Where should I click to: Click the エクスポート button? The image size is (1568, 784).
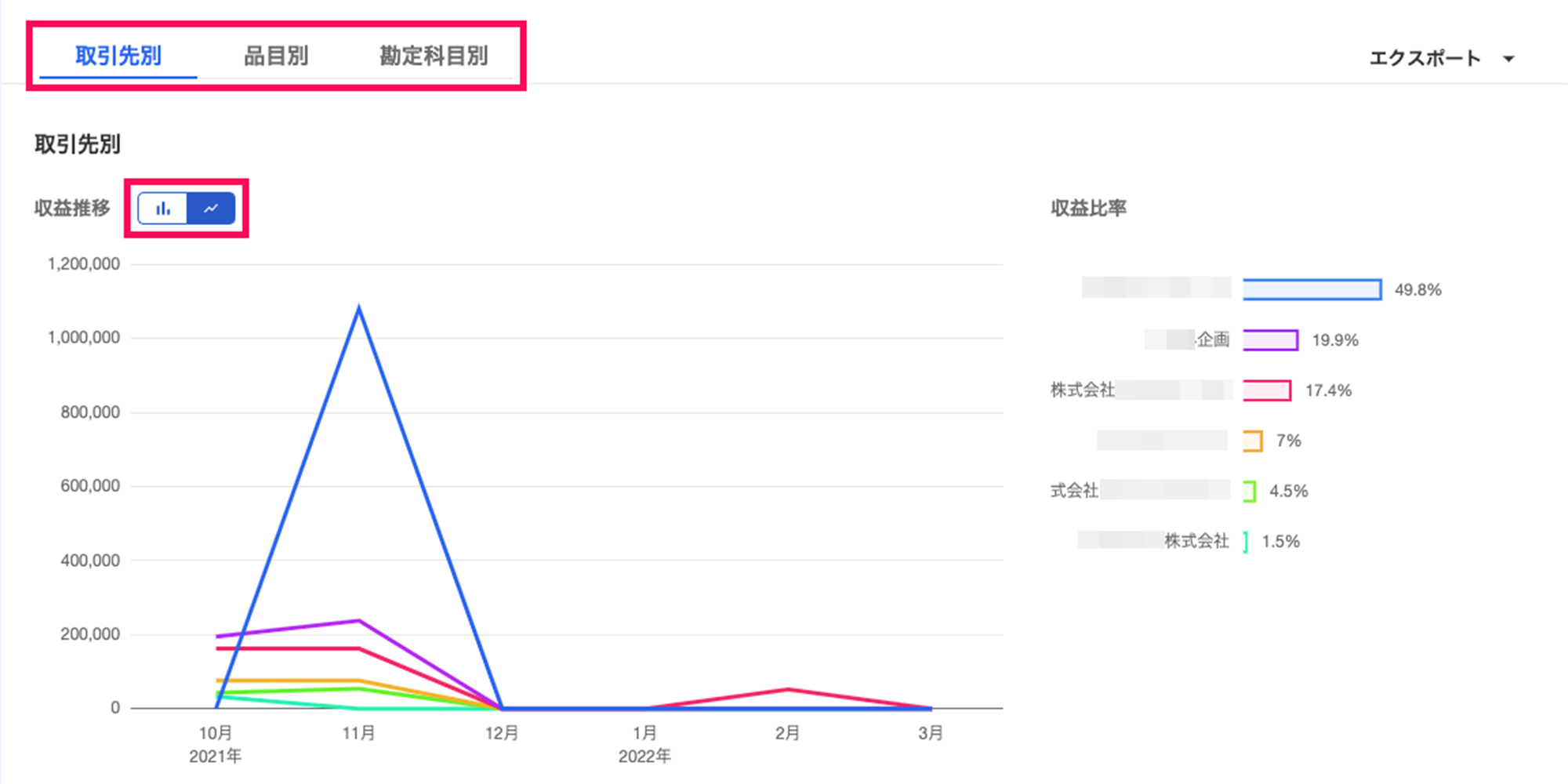1425,58
